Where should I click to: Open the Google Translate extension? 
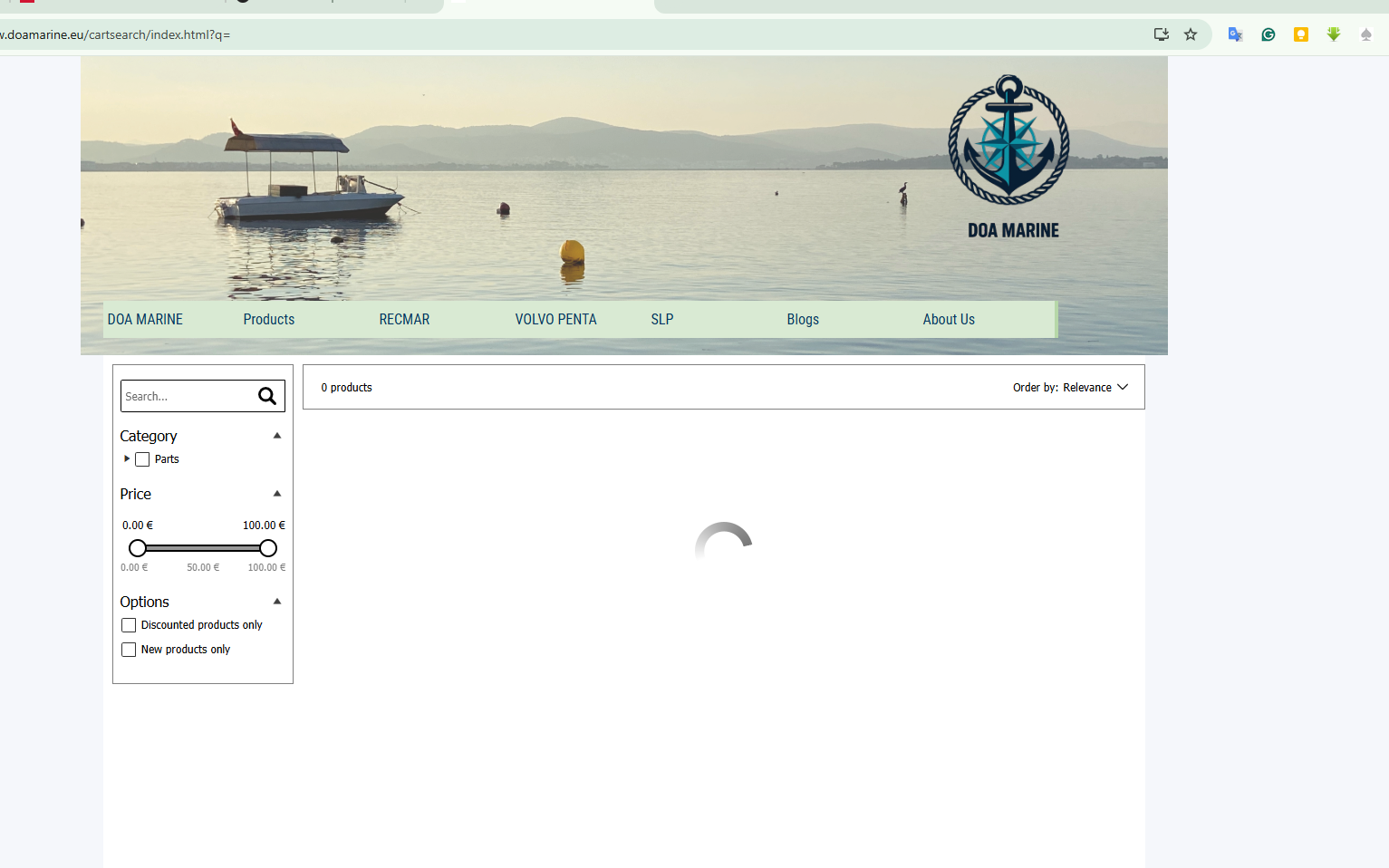point(1235,34)
